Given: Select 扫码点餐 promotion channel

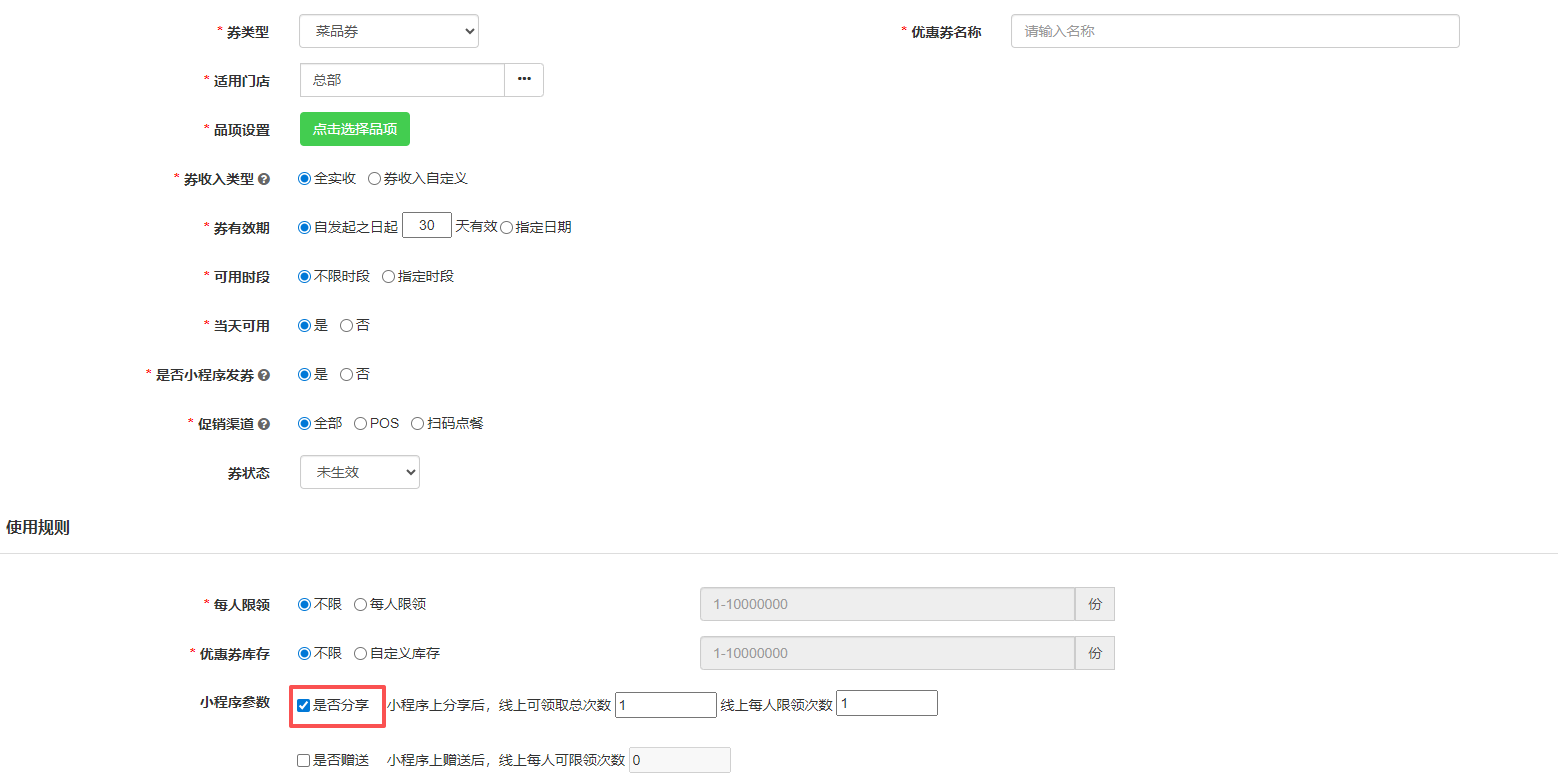Looking at the screenshot, I should (x=418, y=424).
